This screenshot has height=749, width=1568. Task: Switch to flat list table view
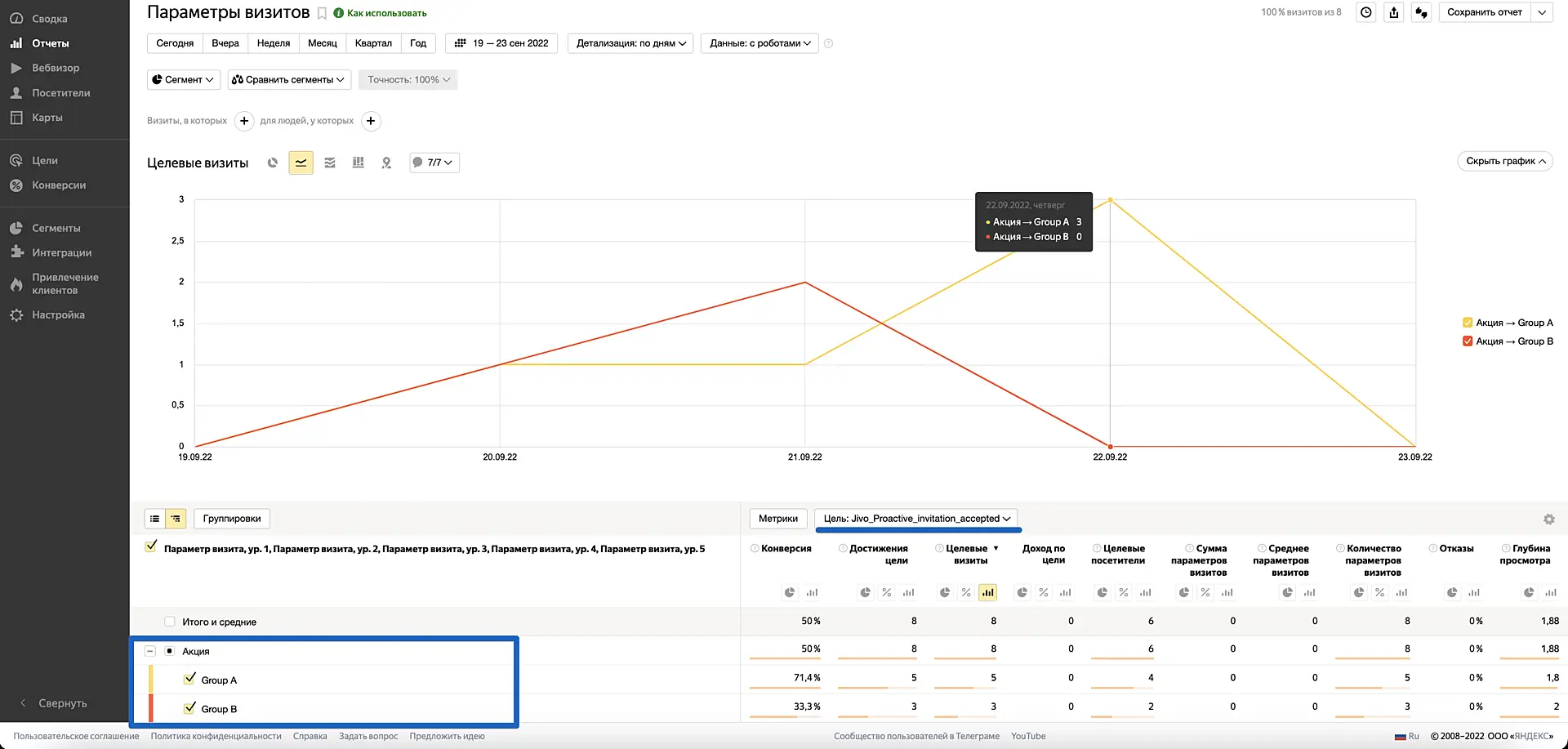[155, 519]
